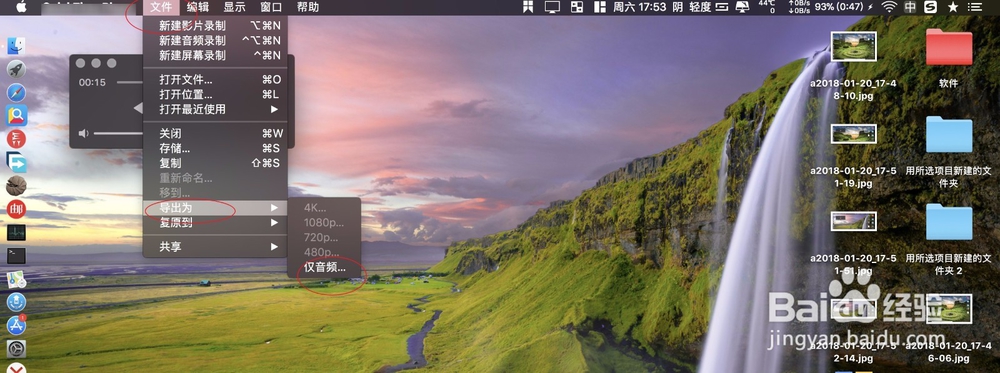Viewport: 1000px width, 373px height.
Task: Open Safari compass icon in dock
Action: [x=16, y=93]
